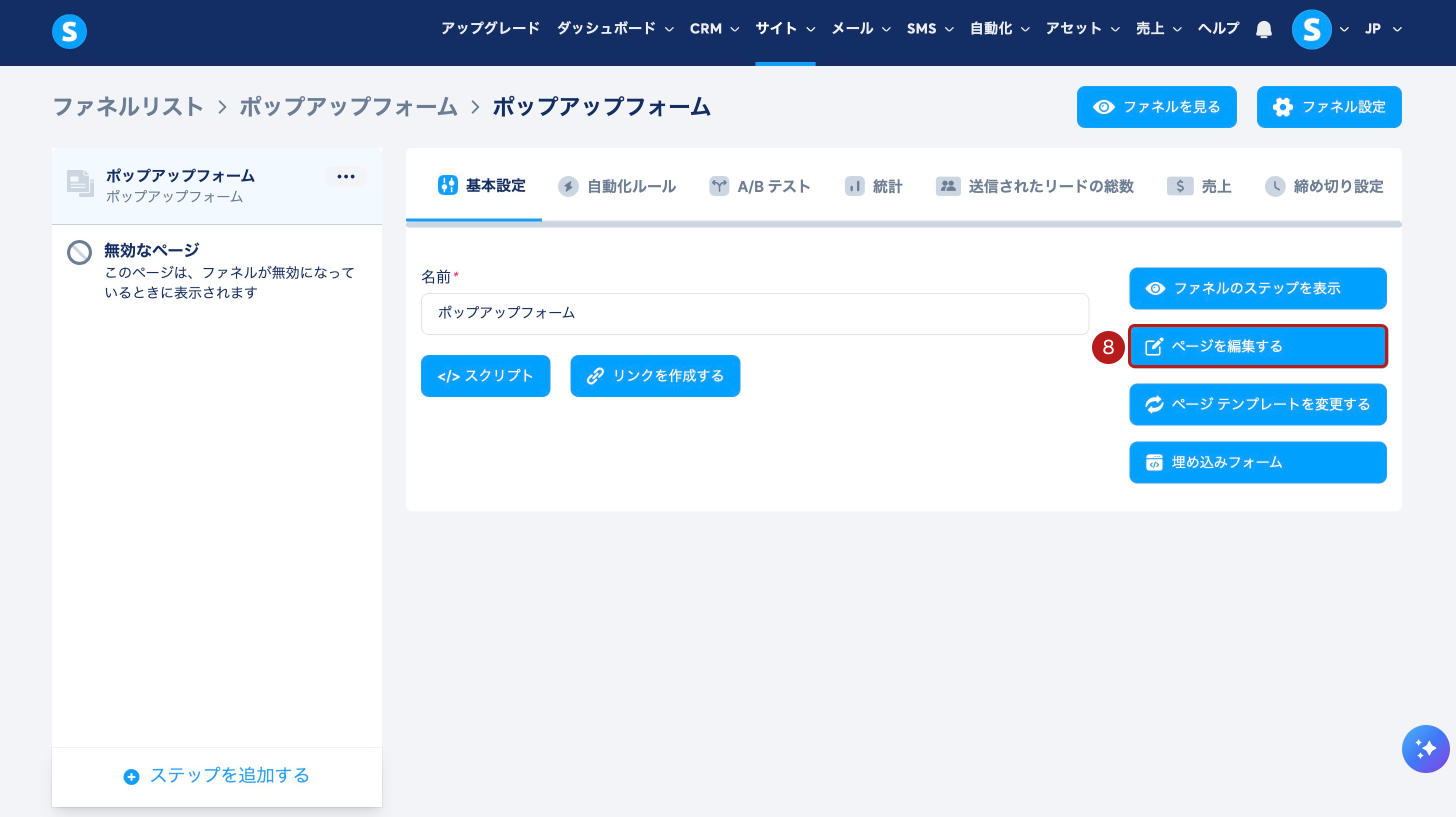Click the notification bell icon

click(x=1264, y=29)
